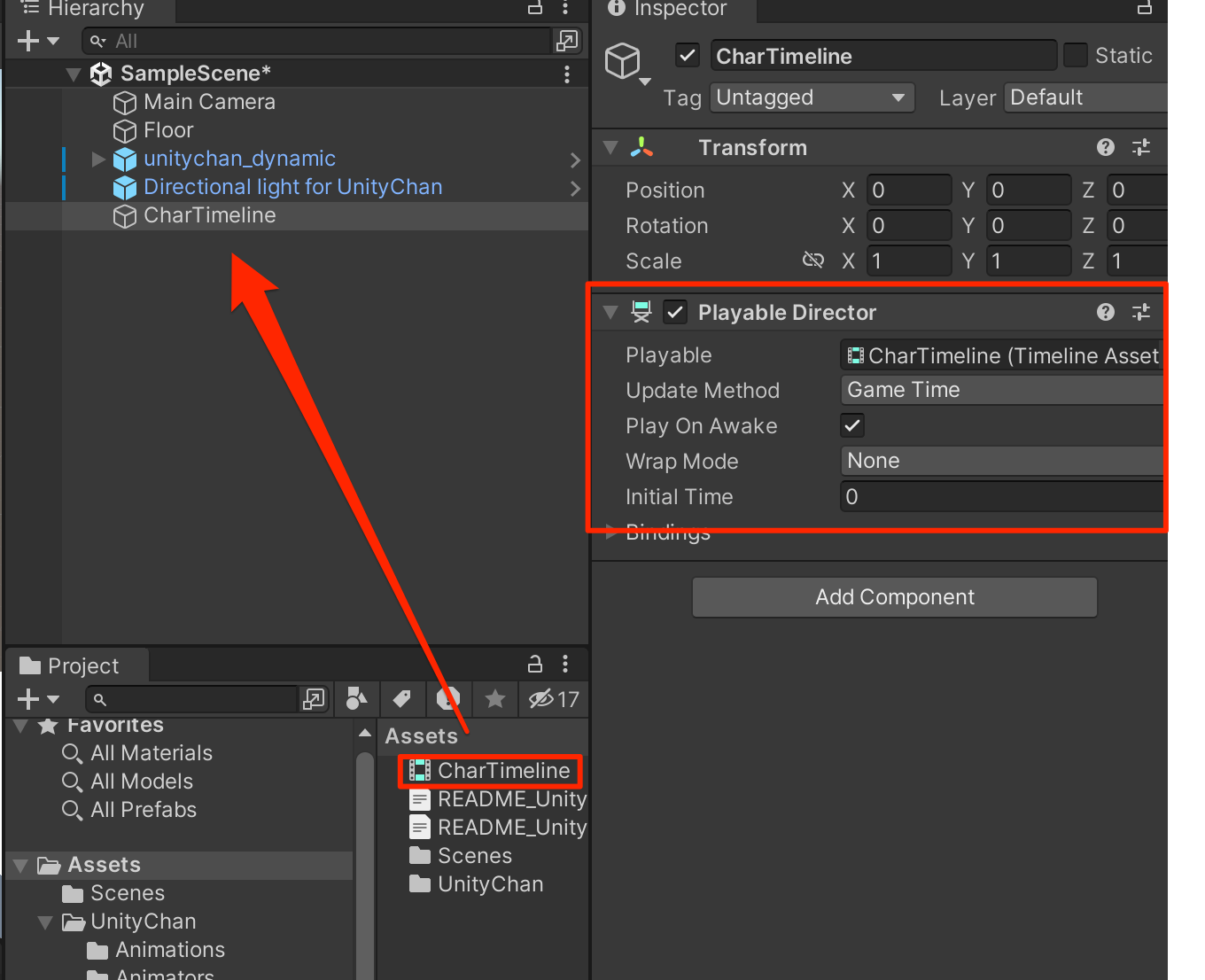The image size is (1205, 980).
Task: Disable the Play On Awake checkbox
Action: pos(851,425)
